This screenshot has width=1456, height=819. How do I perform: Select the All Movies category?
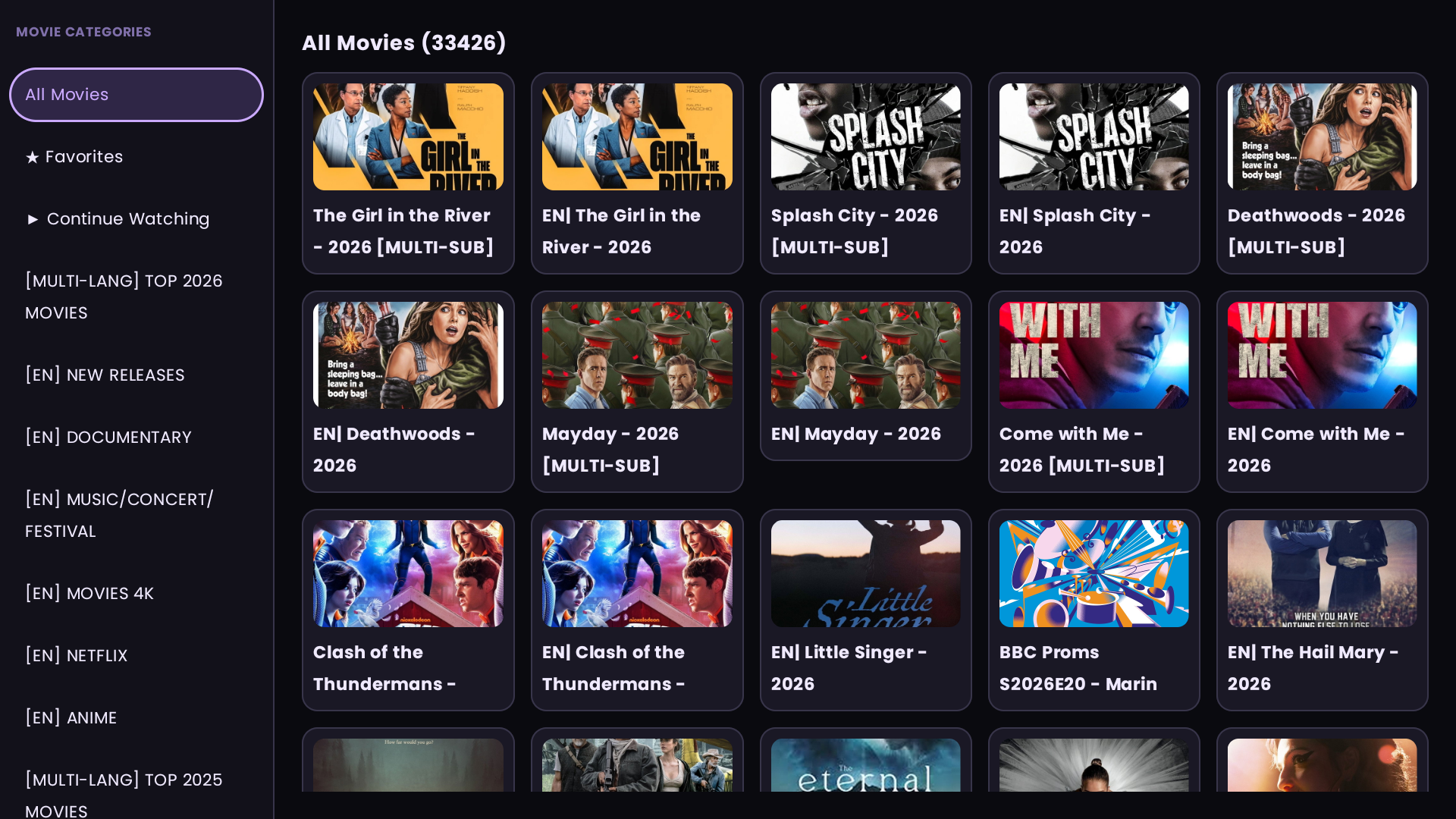pyautogui.click(x=136, y=95)
